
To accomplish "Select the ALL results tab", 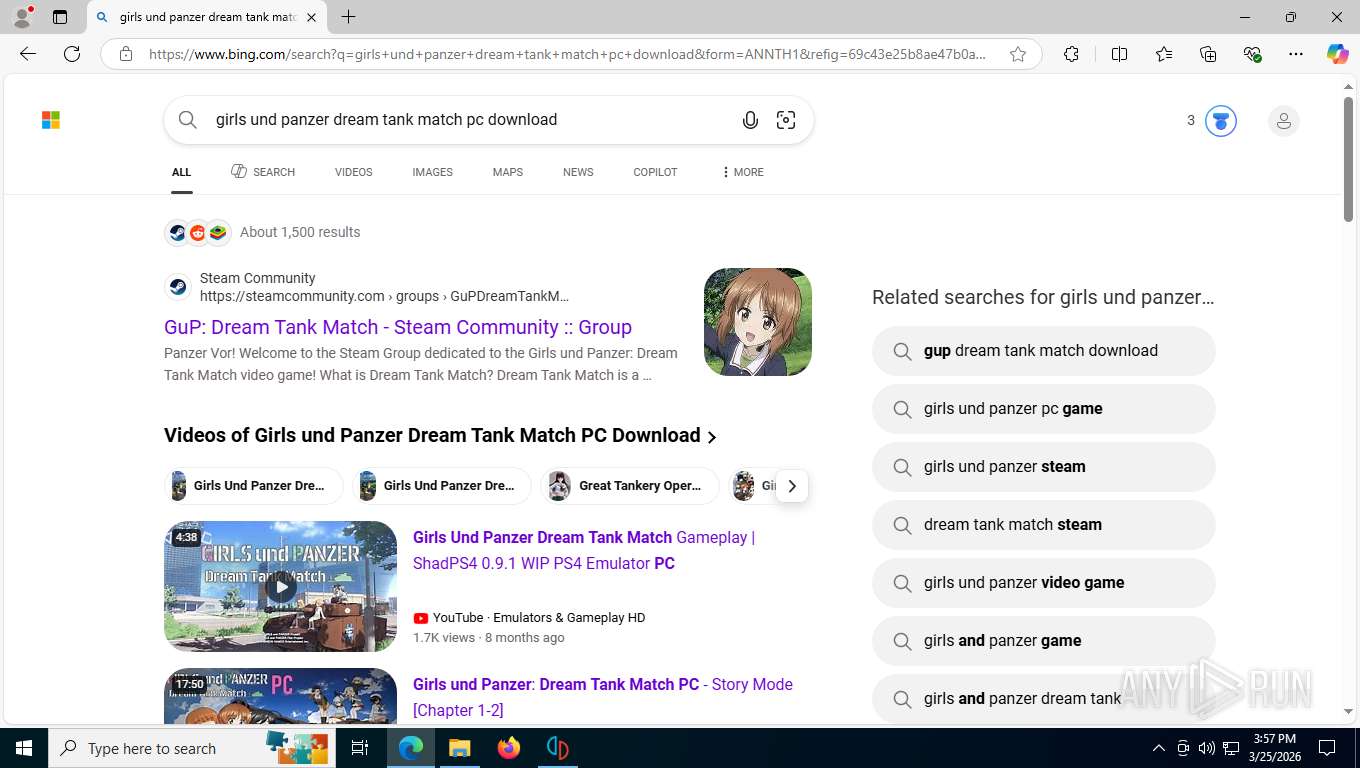I will [x=181, y=172].
